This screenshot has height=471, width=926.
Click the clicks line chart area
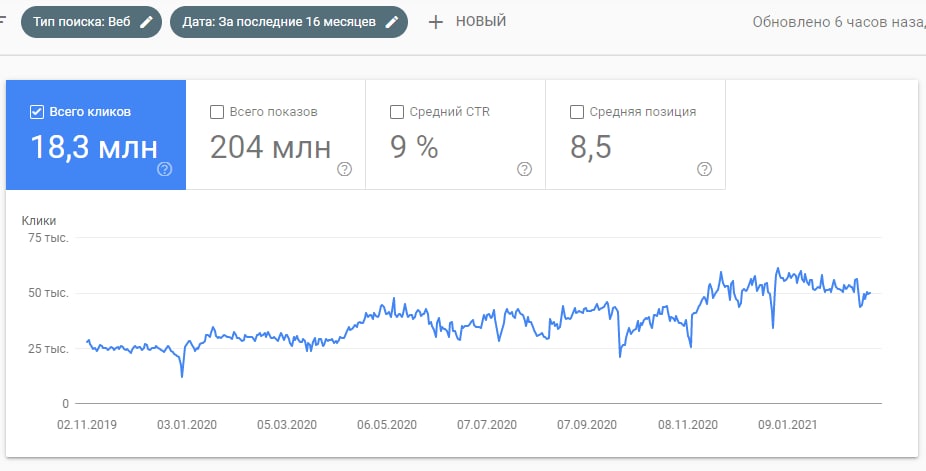[478, 320]
